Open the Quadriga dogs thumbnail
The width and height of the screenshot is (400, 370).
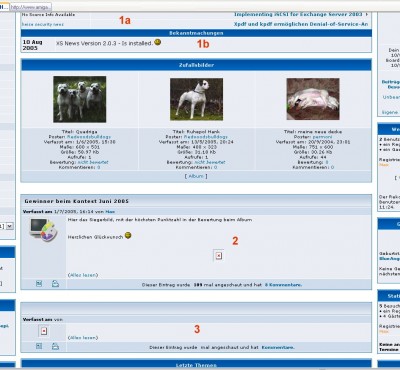(x=80, y=99)
